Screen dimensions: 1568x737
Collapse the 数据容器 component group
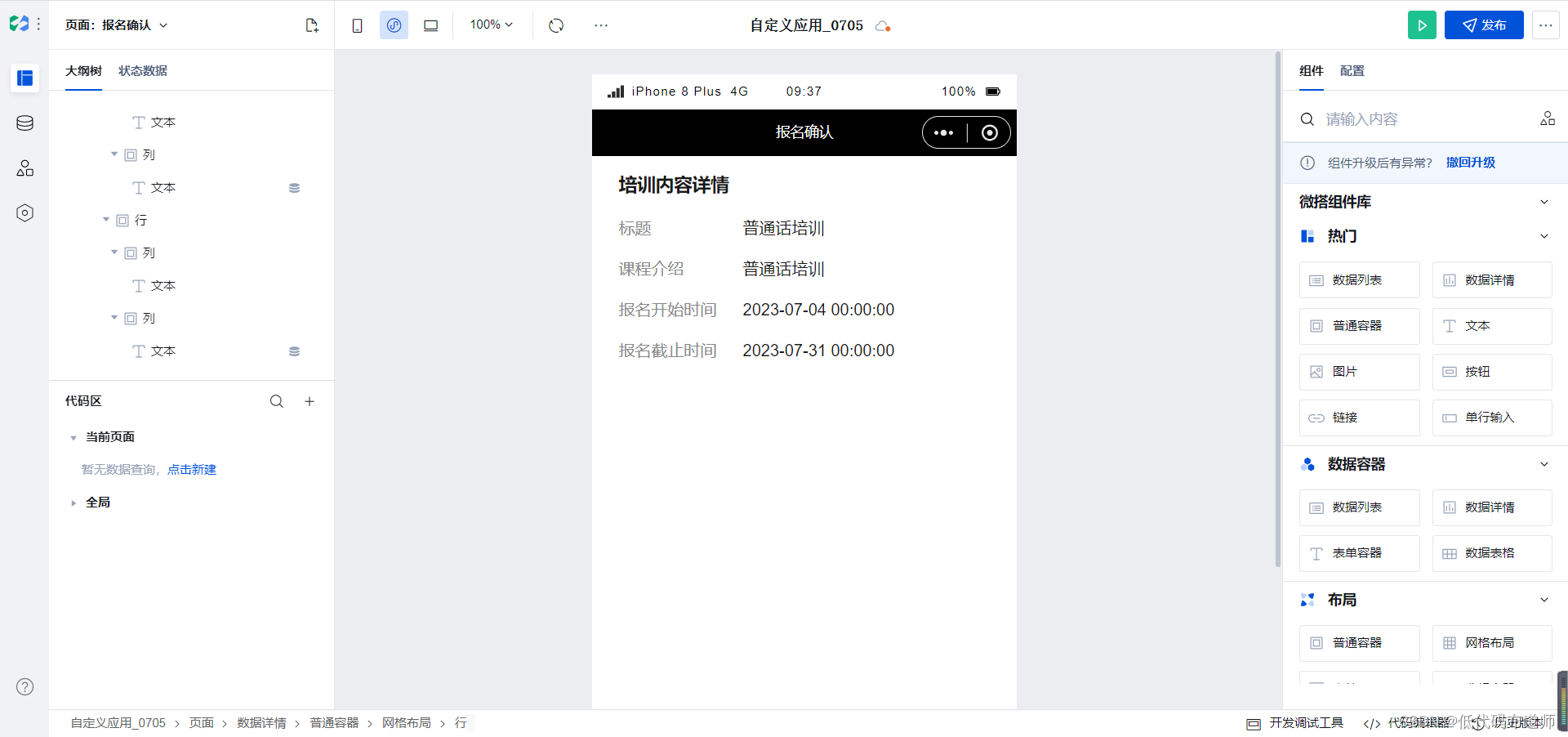click(x=1544, y=464)
